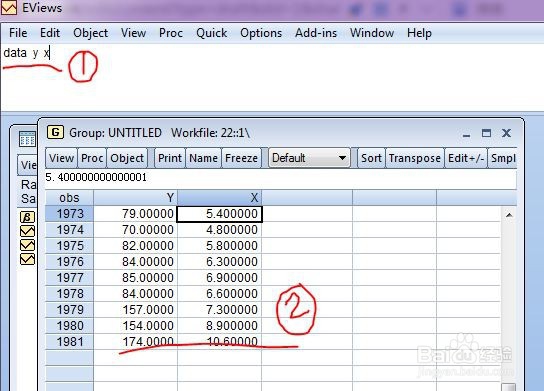Select the 1975 row header

69,246
